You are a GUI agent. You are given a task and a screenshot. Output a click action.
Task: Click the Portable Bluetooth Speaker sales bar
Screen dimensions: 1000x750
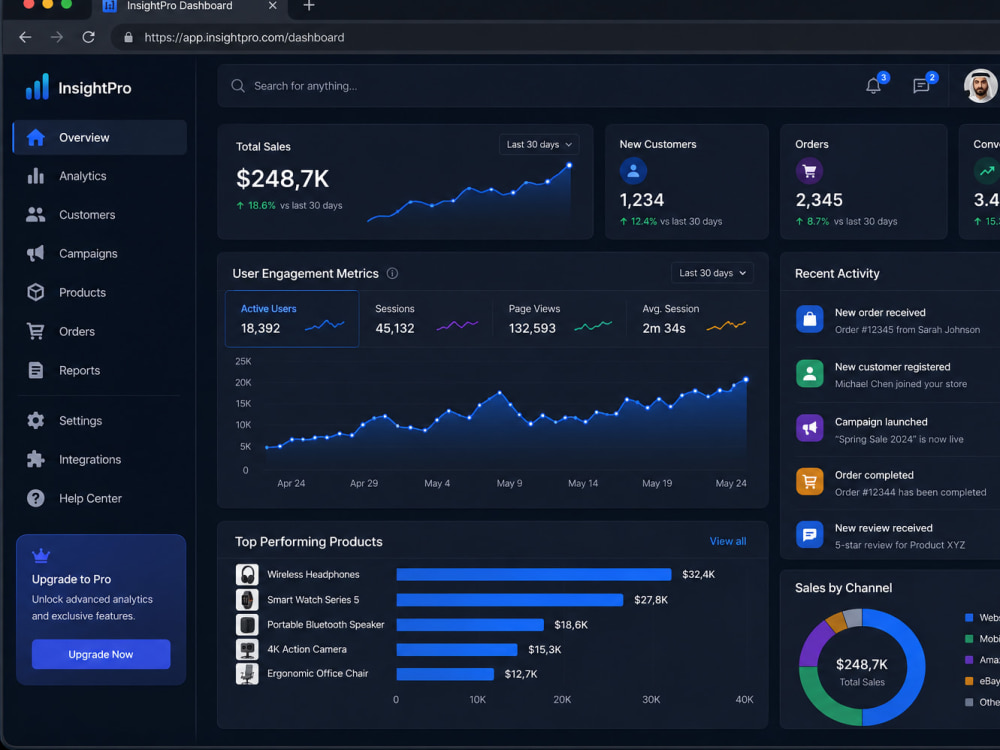pos(470,625)
